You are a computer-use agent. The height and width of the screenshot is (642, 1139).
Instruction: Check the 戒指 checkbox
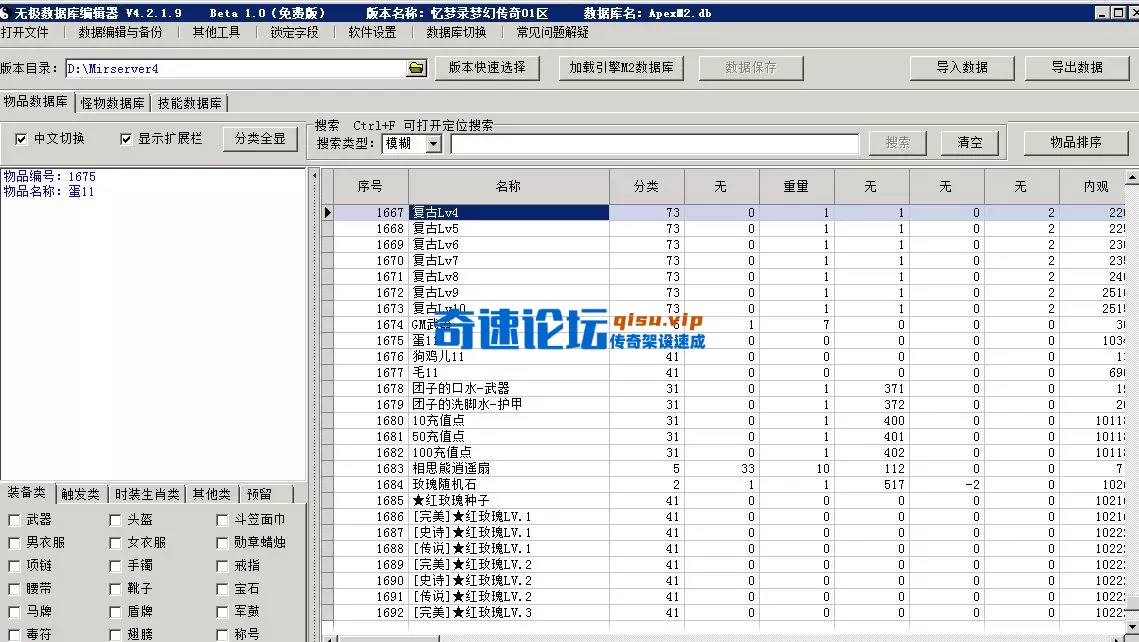(x=221, y=565)
